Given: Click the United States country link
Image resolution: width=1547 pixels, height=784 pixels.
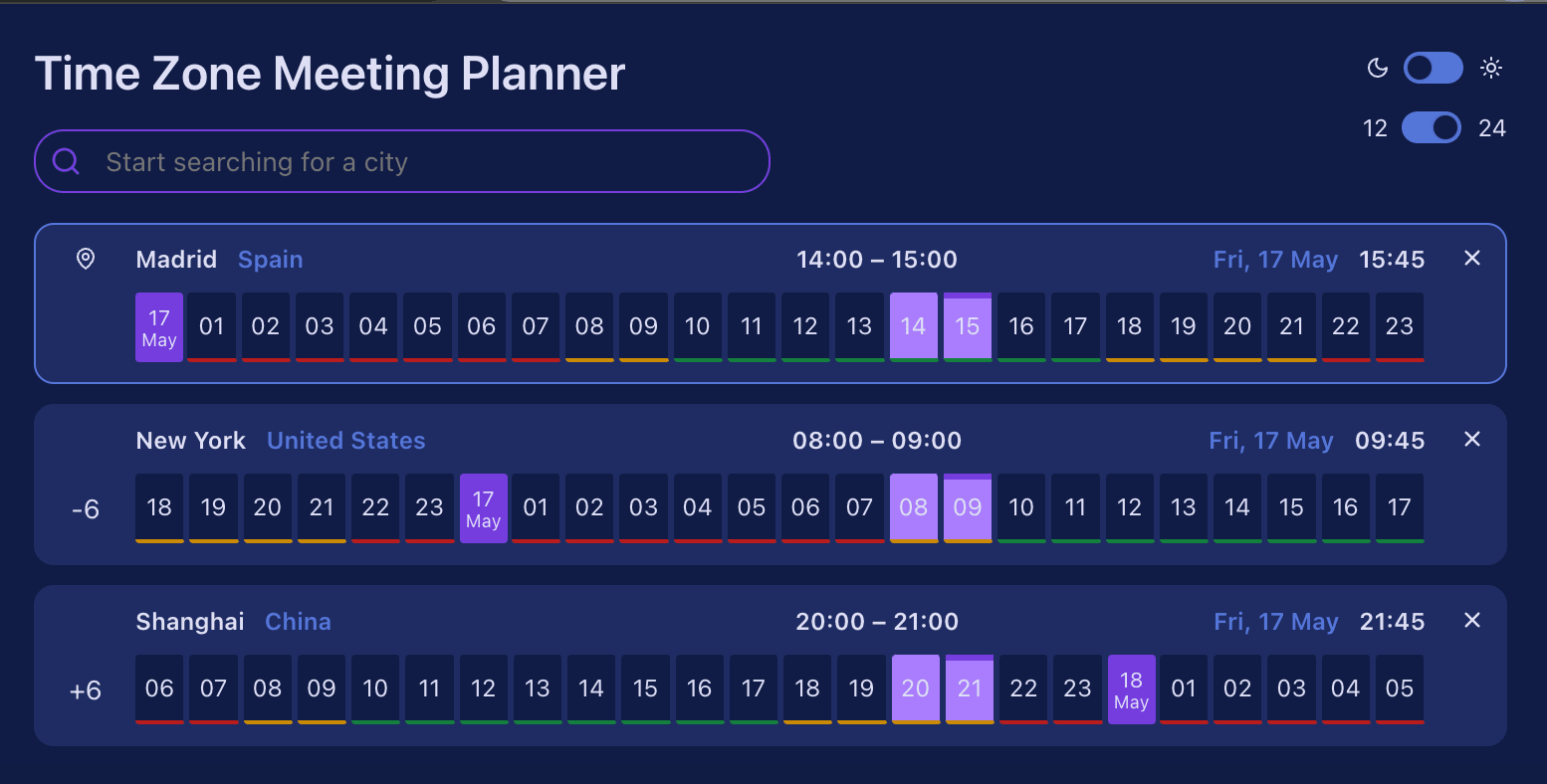Looking at the screenshot, I should point(346,441).
